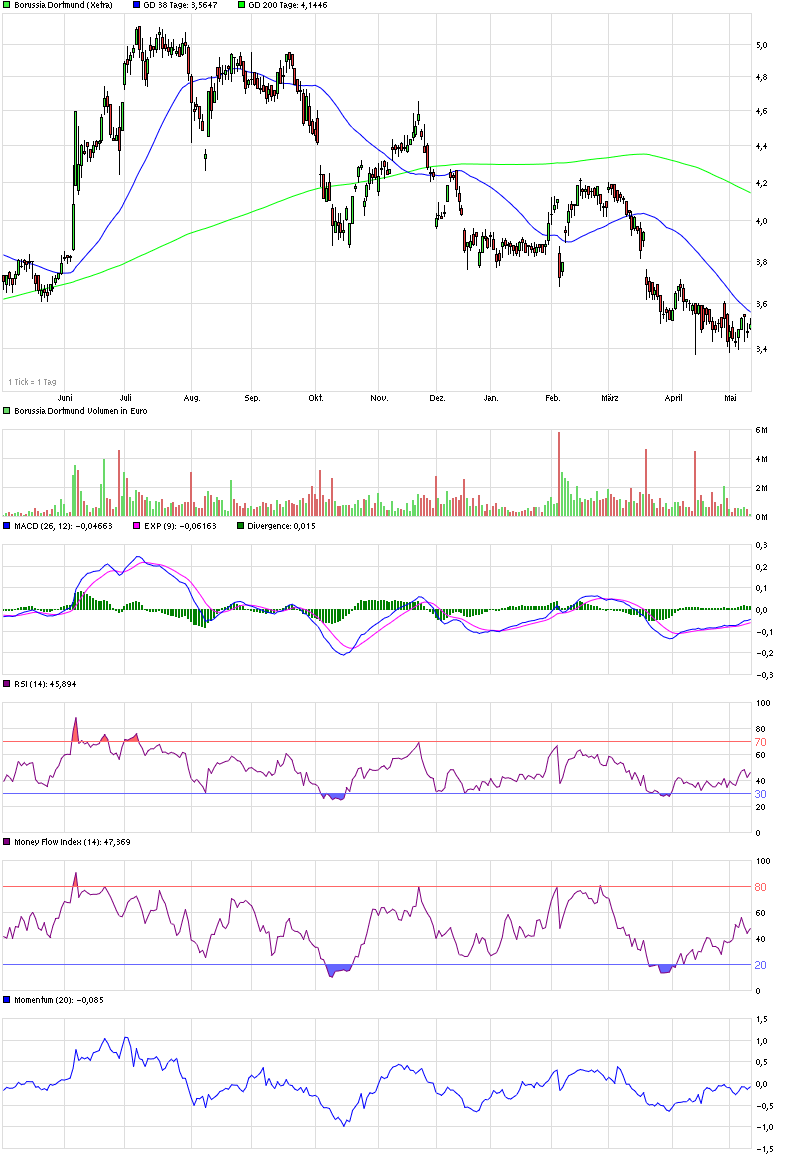
Task: Click the 'Juli' month label on time axis
Action: click(126, 398)
